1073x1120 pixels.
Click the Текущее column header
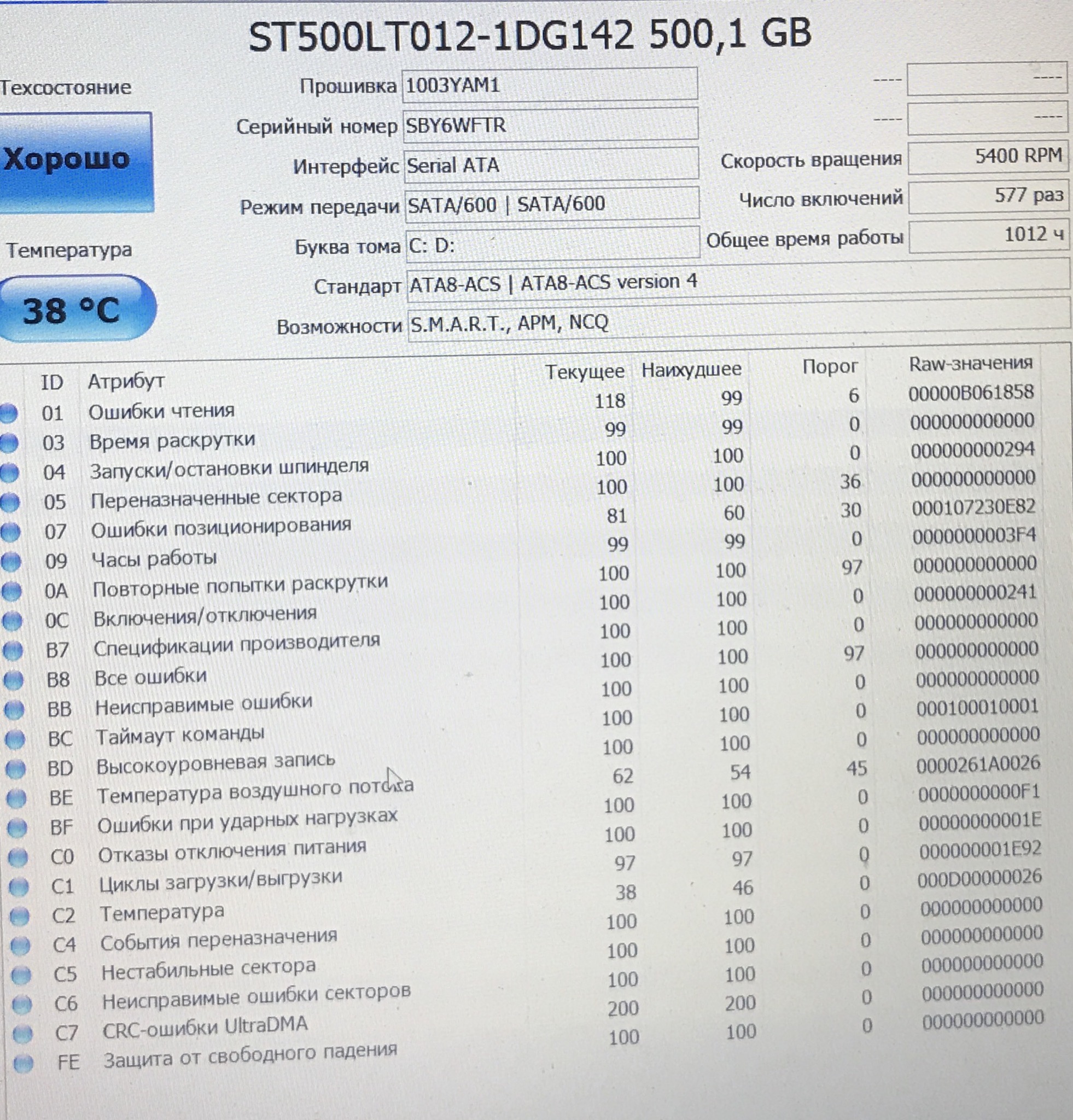click(x=585, y=371)
